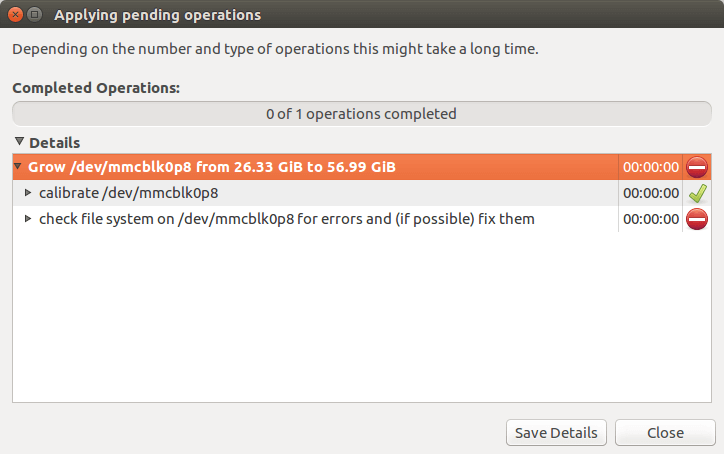Click the elapsed time on the Grow row
The width and height of the screenshot is (724, 454).
pyautogui.click(x=650, y=167)
